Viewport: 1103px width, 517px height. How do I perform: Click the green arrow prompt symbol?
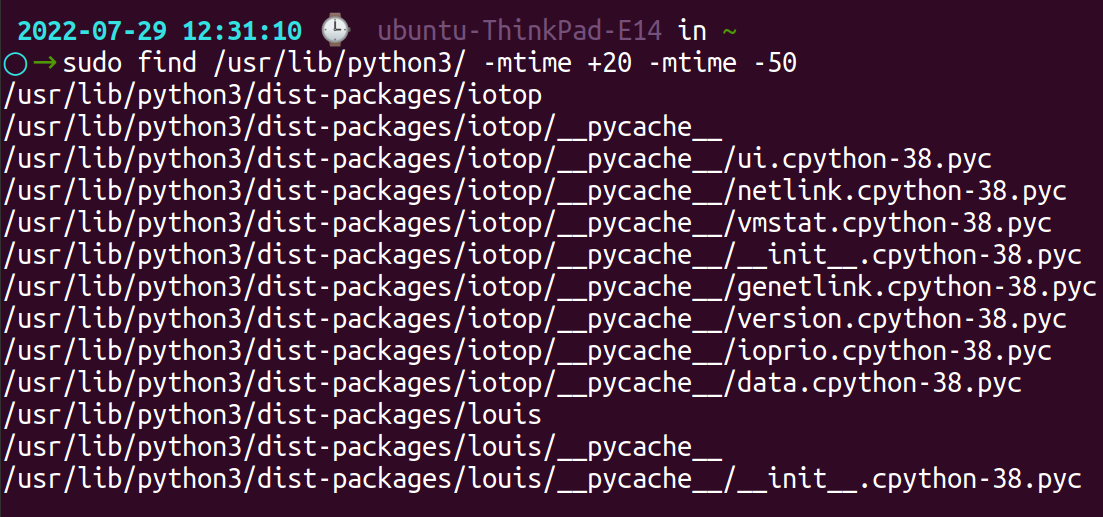click(45, 64)
